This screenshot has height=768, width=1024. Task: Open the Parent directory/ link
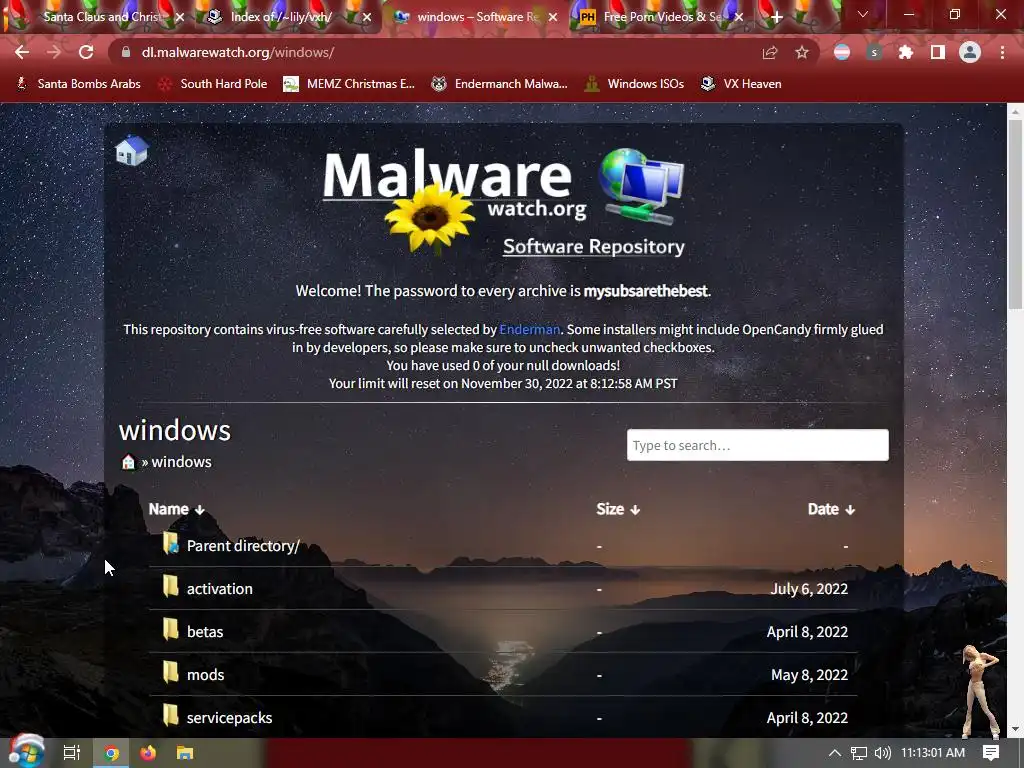tap(243, 546)
